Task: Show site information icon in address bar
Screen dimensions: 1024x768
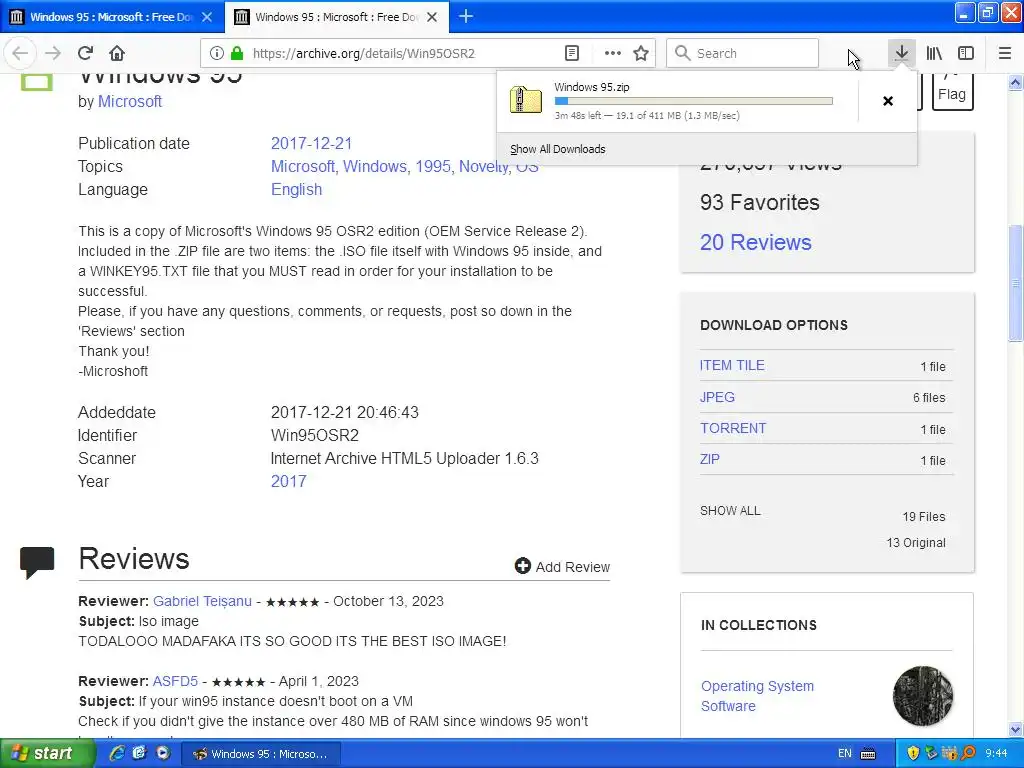Action: (x=217, y=53)
